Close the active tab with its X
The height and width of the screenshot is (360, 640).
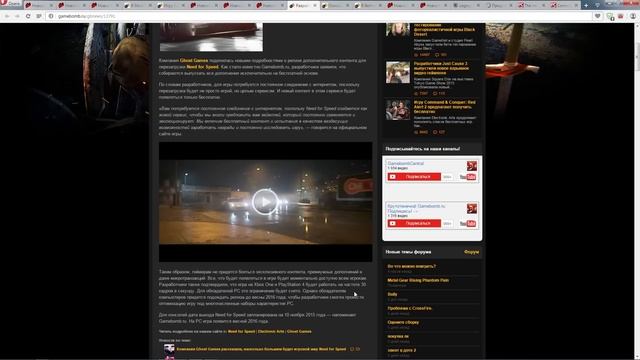pyautogui.click(x=315, y=5)
